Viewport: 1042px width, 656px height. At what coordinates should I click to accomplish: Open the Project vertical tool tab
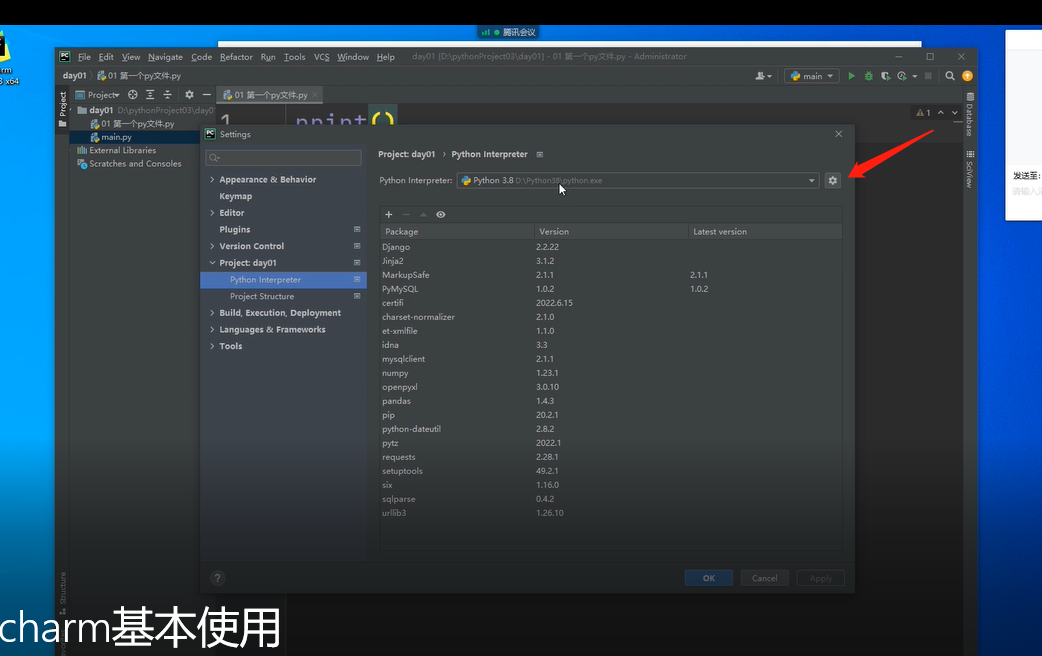tap(62, 109)
